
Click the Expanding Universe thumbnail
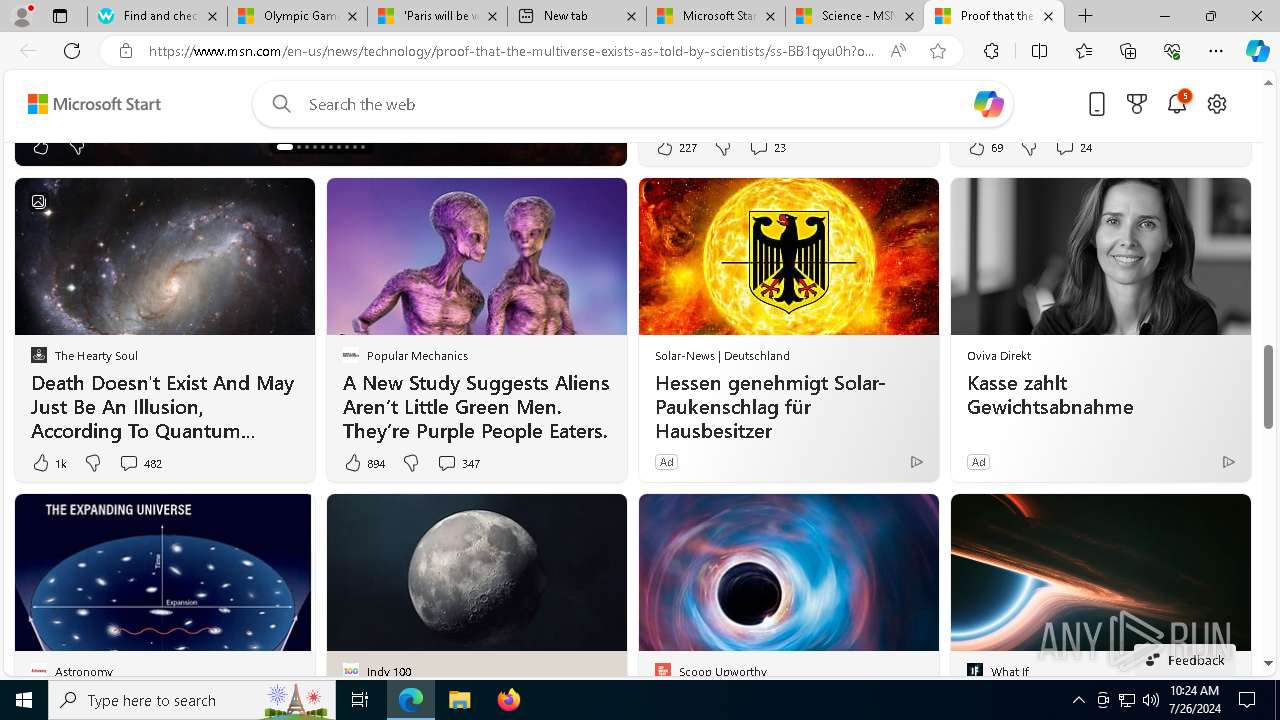tap(165, 572)
